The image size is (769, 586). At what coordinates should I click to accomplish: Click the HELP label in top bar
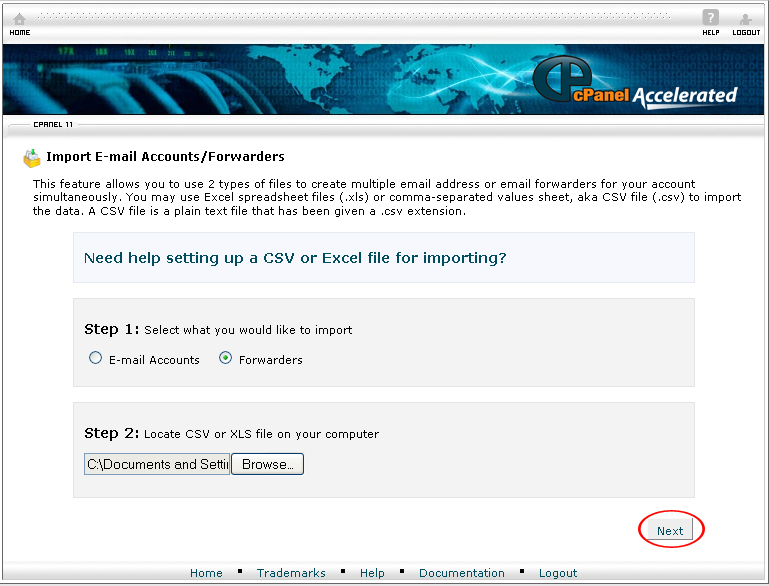click(711, 32)
